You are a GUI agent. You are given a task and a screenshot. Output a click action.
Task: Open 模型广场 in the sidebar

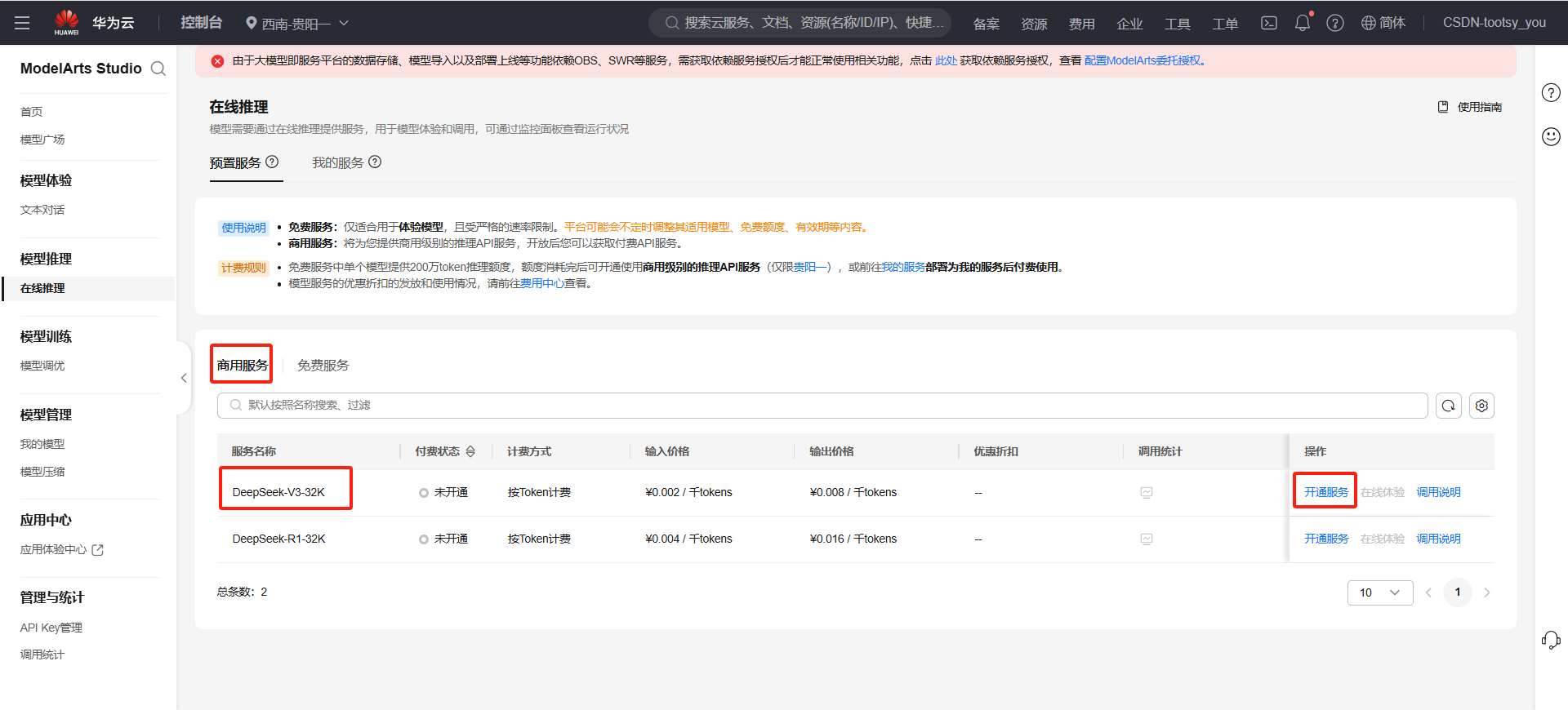pyautogui.click(x=42, y=140)
